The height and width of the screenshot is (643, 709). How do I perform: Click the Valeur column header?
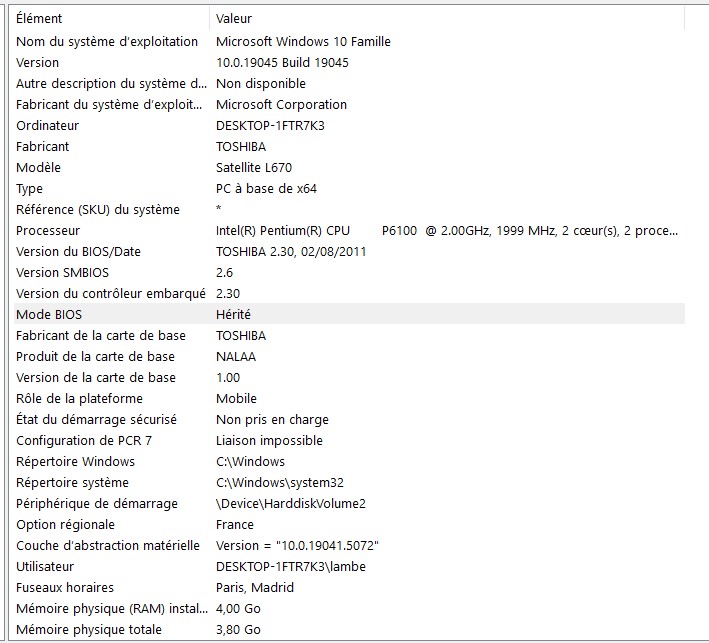234,18
